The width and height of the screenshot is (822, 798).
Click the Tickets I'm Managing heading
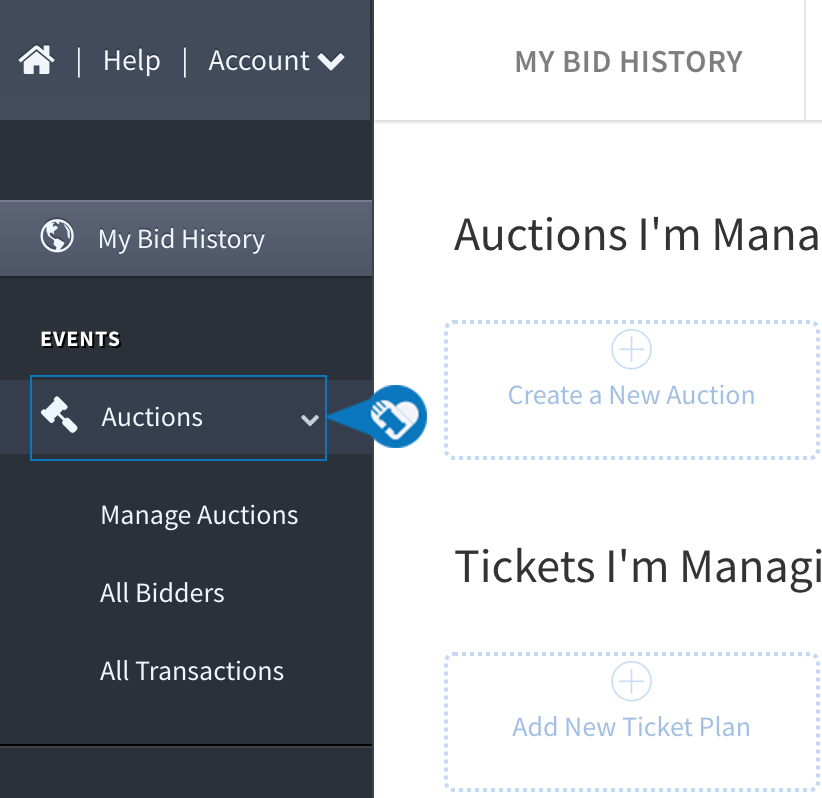pos(637,567)
